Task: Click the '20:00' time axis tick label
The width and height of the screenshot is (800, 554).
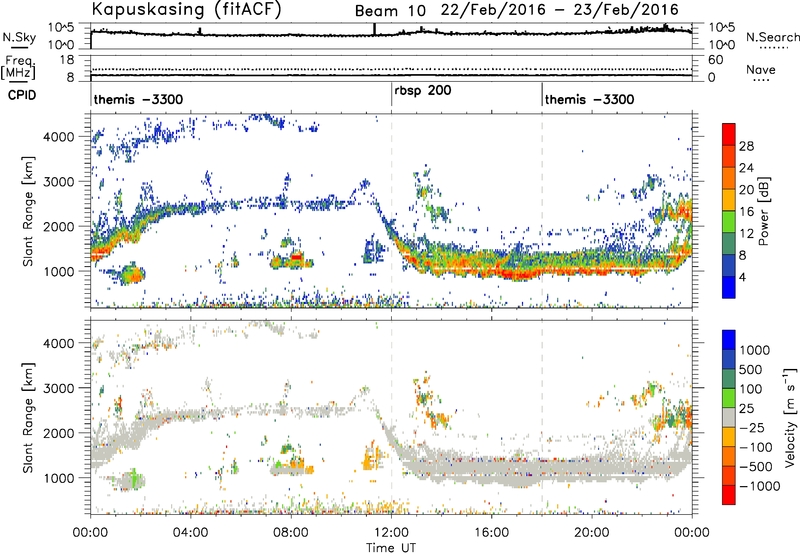Action: click(x=592, y=533)
